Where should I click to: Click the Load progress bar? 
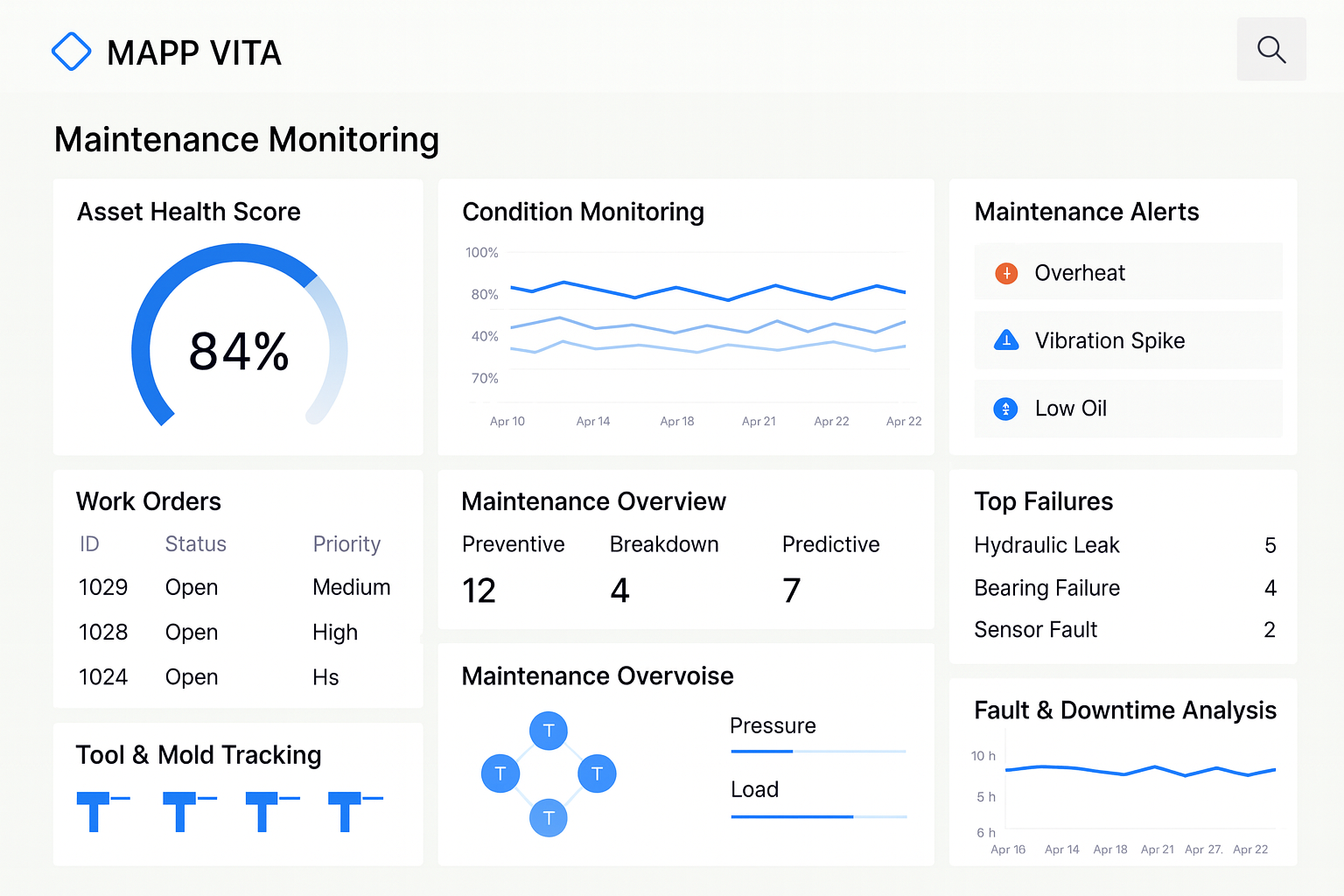pos(817,816)
